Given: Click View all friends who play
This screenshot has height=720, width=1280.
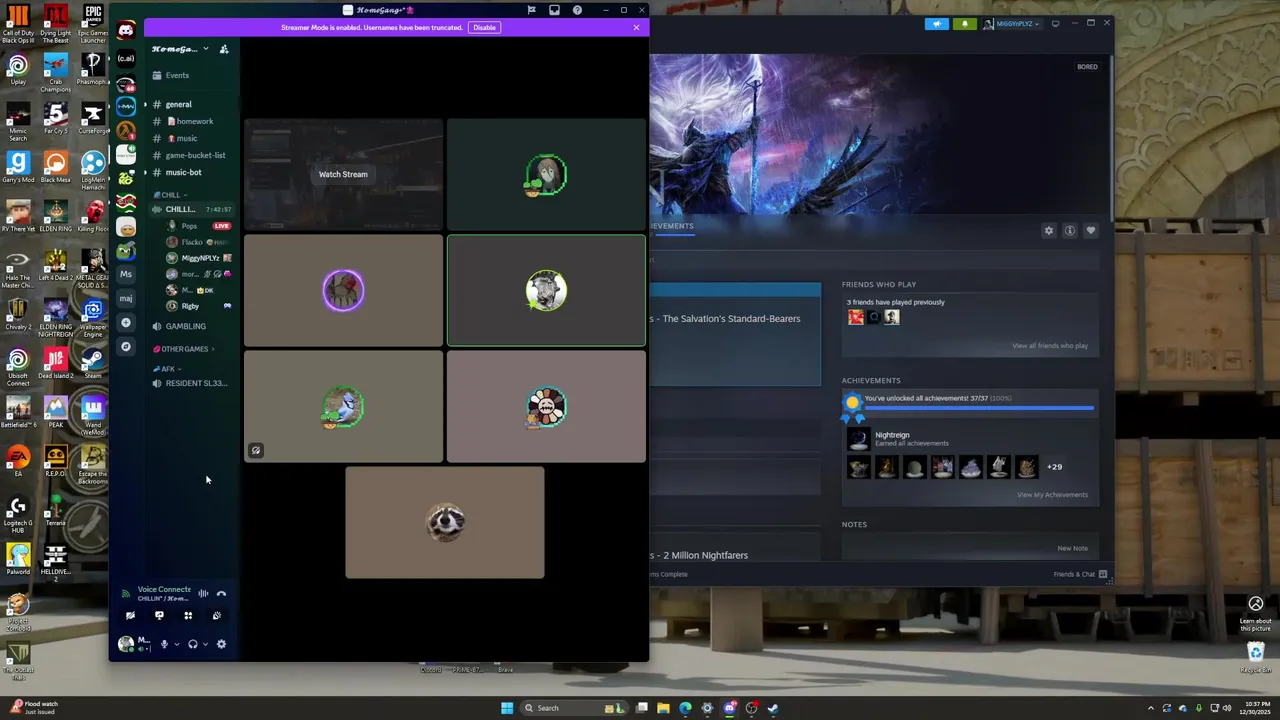Looking at the screenshot, I should [x=1050, y=346].
